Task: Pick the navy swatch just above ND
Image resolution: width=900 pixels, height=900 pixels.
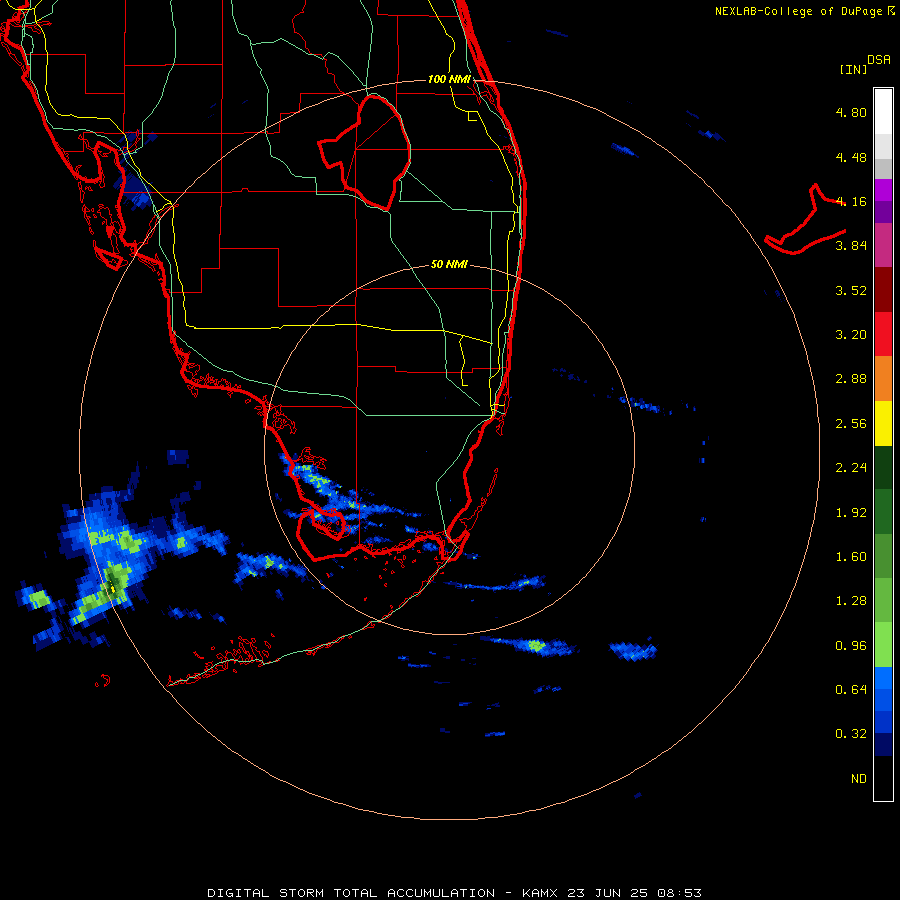Action: pyautogui.click(x=883, y=745)
